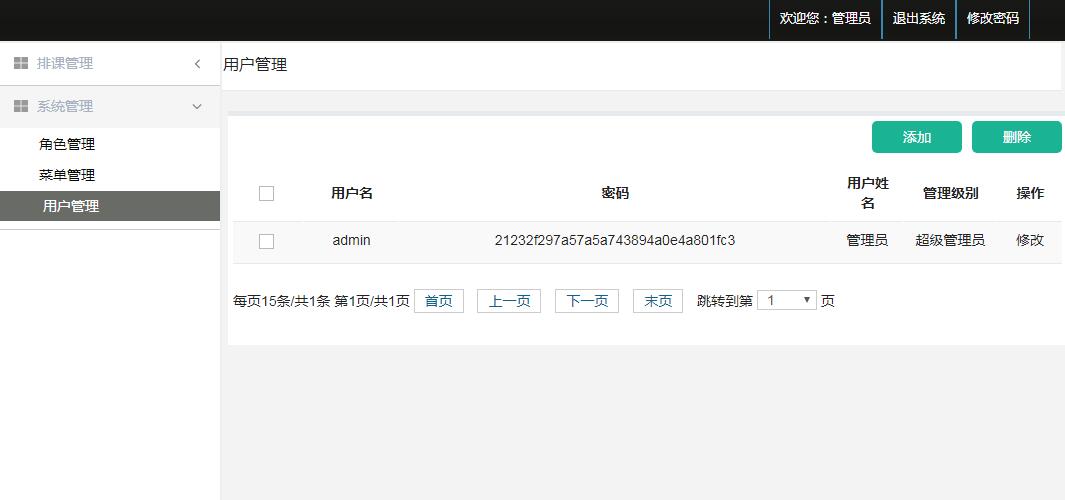Click the 用户管理 page title

(x=255, y=65)
